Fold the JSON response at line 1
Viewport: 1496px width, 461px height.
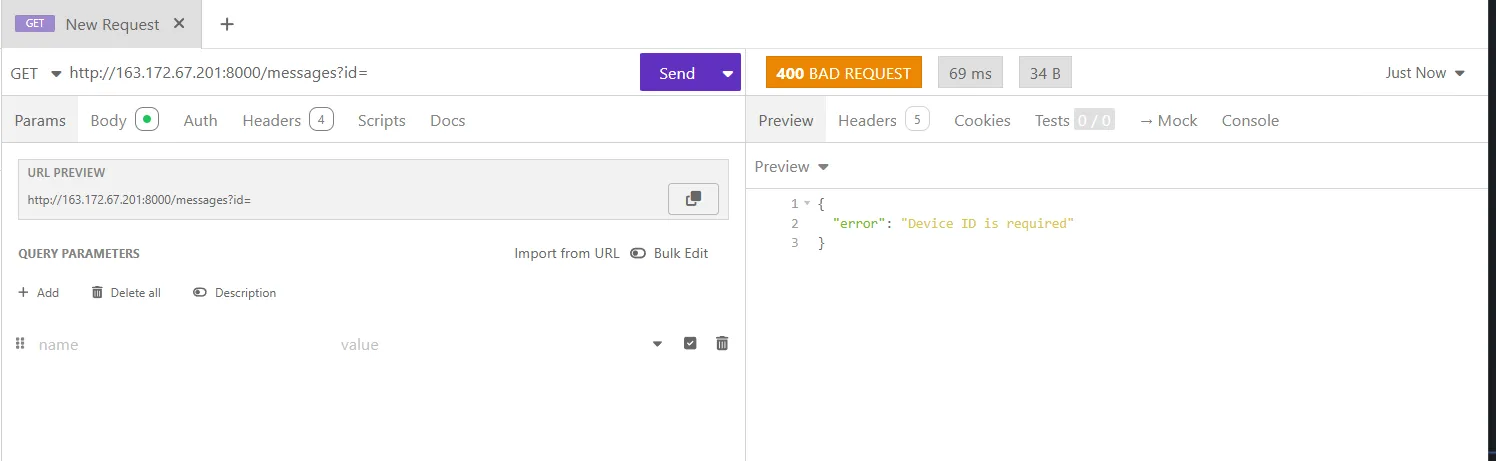point(808,204)
